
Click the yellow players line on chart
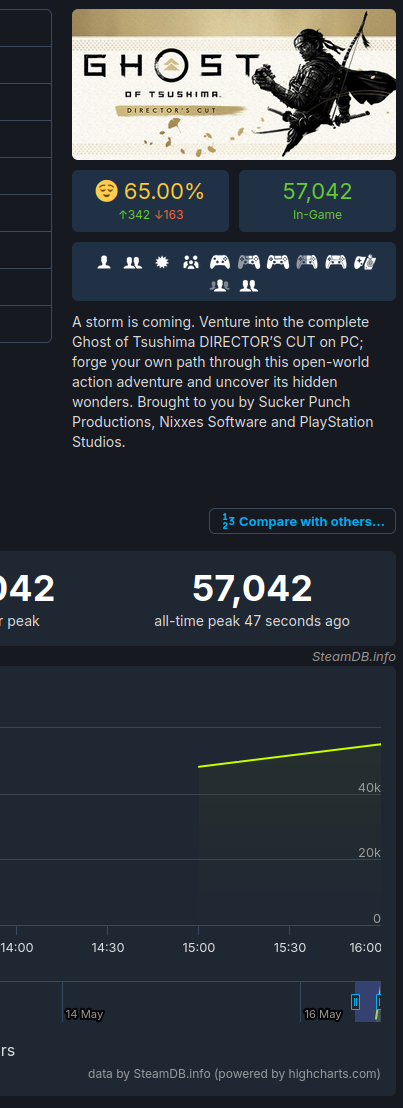pyautogui.click(x=290, y=755)
